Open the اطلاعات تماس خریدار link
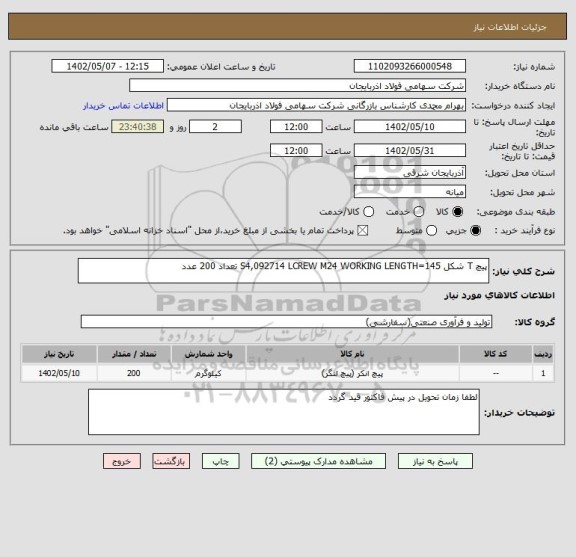Viewport: 576px width, 557px height. [x=123, y=106]
